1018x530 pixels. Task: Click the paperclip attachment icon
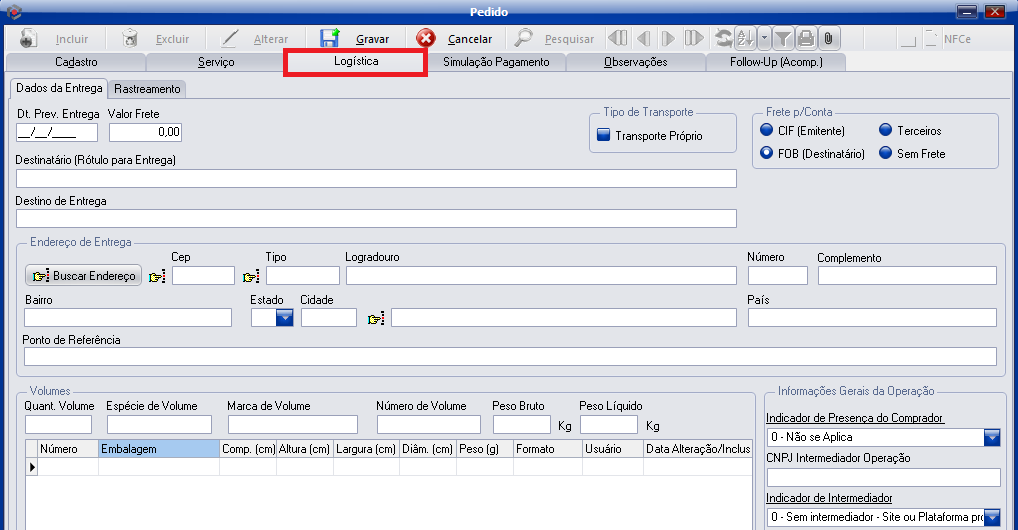tap(827, 39)
